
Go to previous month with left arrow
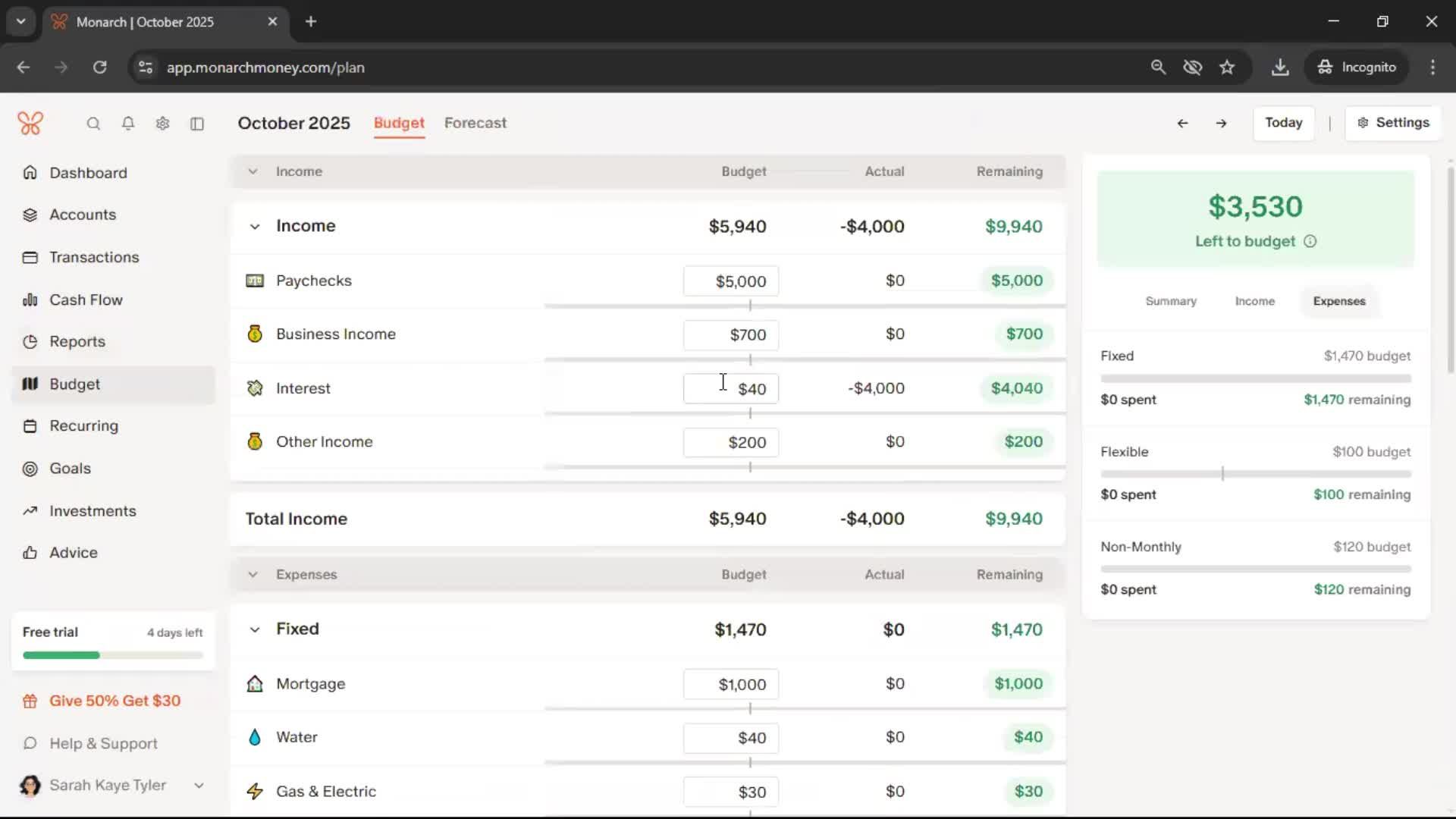click(x=1182, y=123)
